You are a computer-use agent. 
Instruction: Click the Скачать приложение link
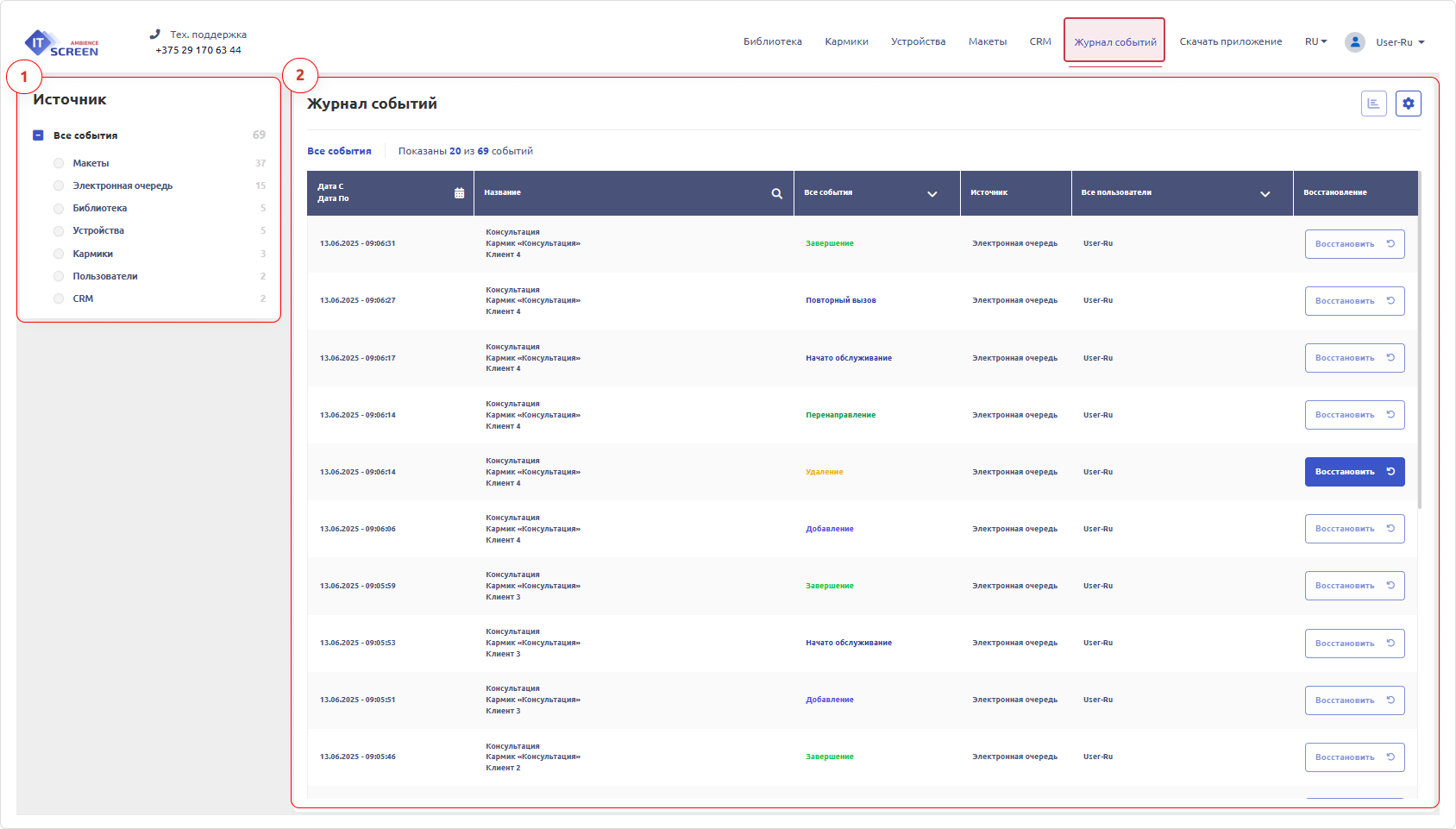coord(1230,41)
